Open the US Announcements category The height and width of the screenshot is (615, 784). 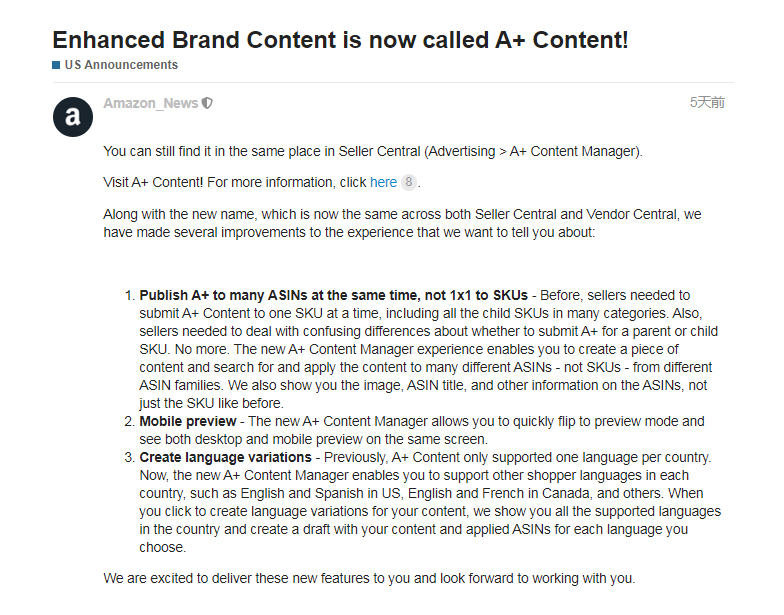pyautogui.click(x=121, y=65)
